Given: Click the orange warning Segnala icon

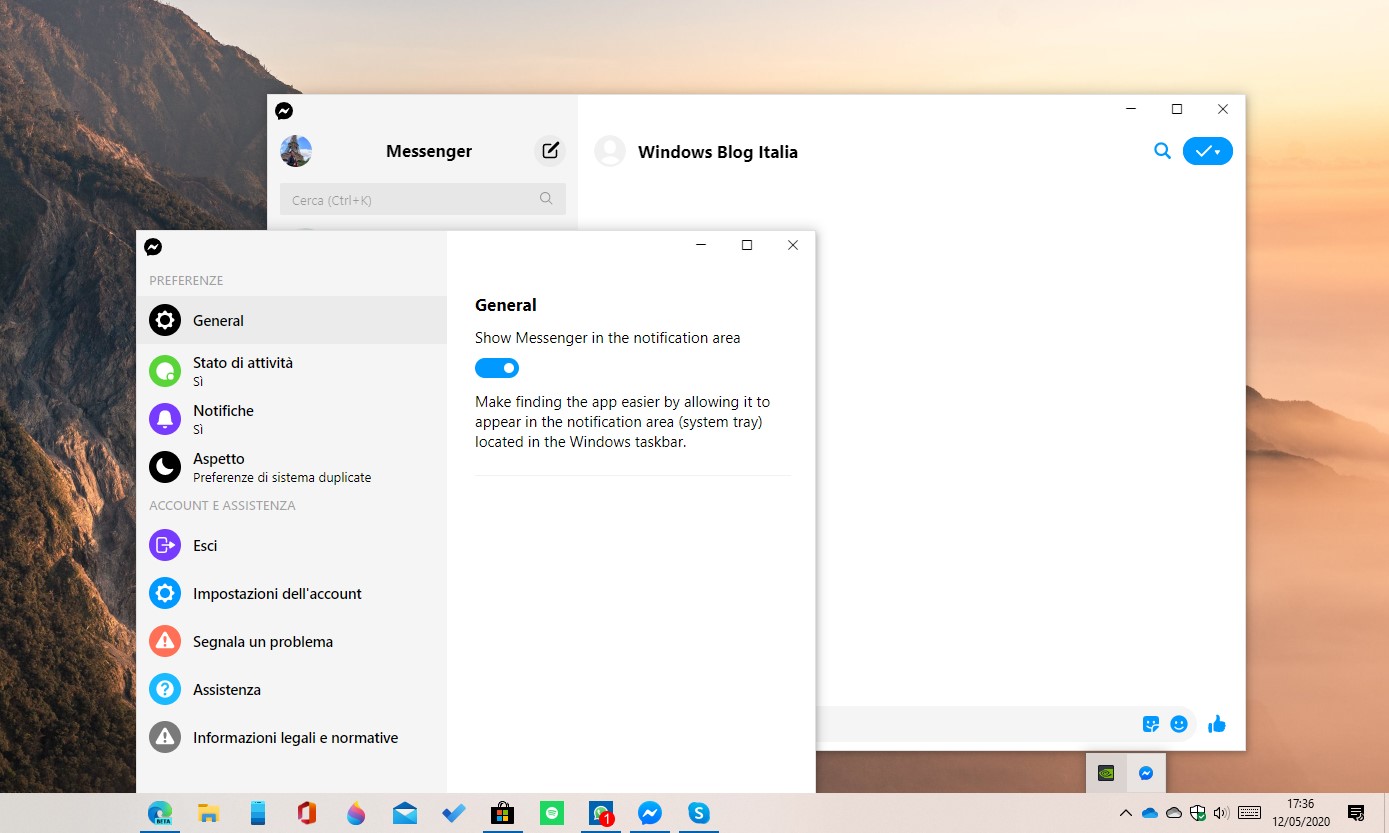Looking at the screenshot, I should click(165, 641).
